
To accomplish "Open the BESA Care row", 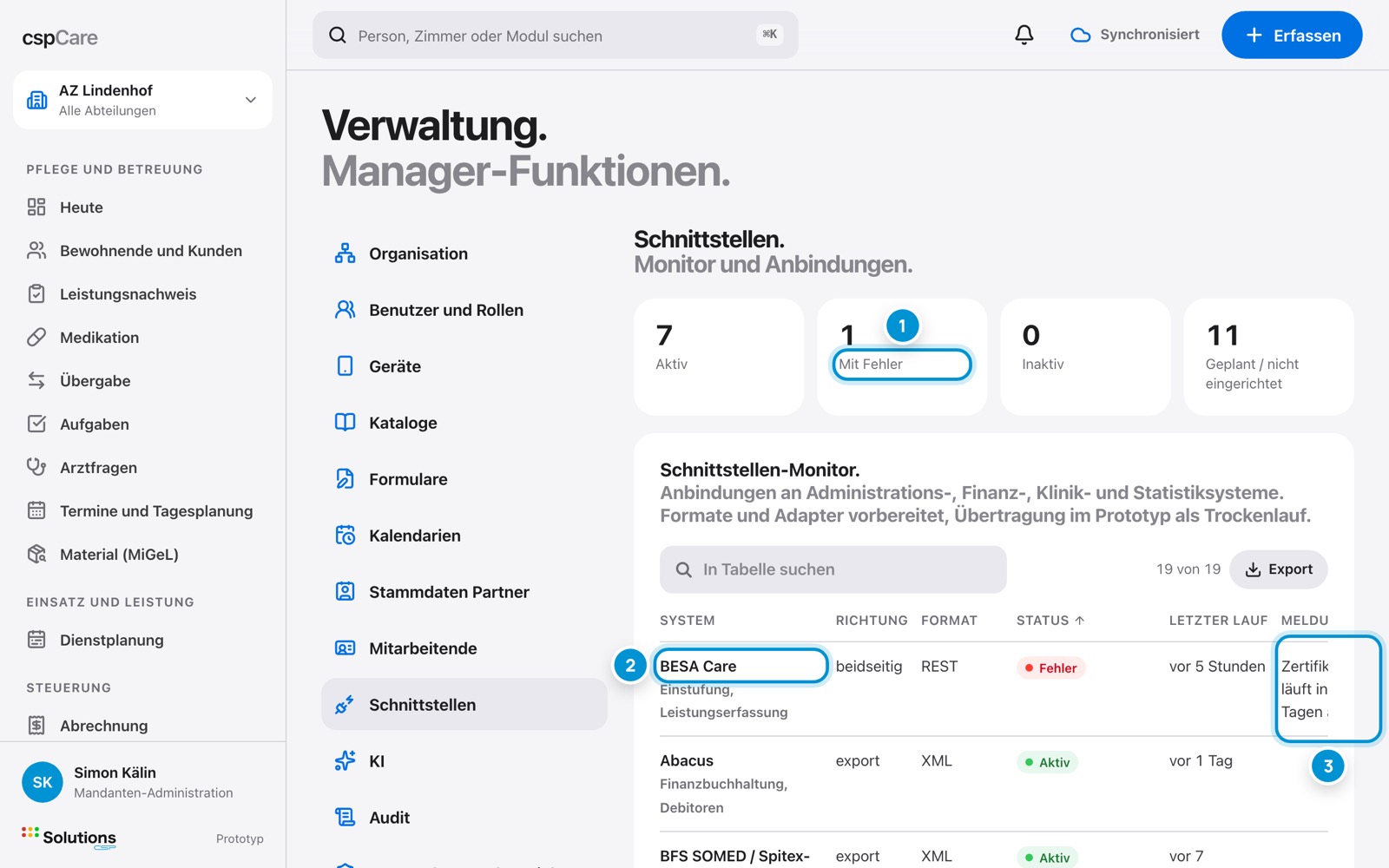I will pos(994,689).
